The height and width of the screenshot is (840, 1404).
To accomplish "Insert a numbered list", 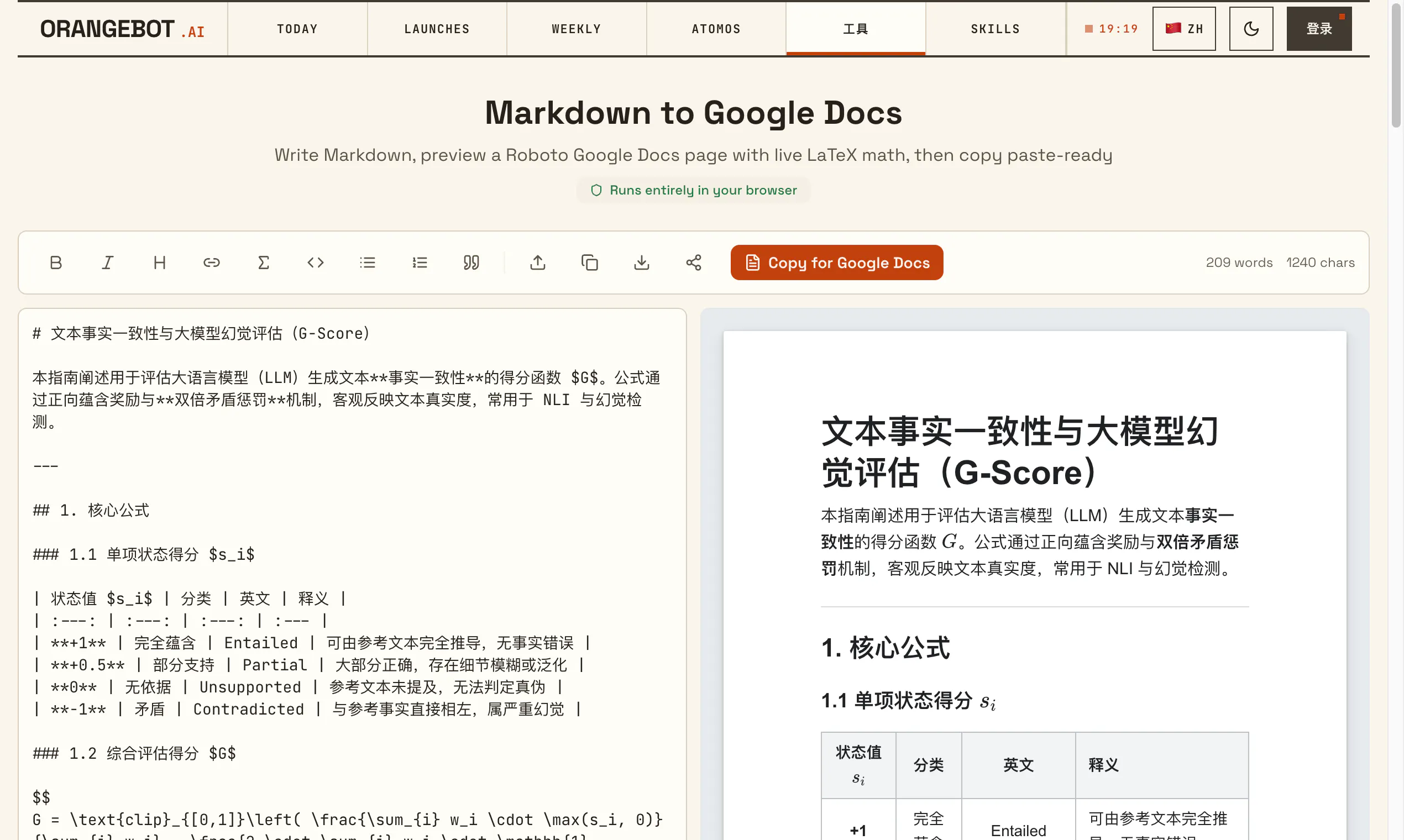I will tap(420, 262).
